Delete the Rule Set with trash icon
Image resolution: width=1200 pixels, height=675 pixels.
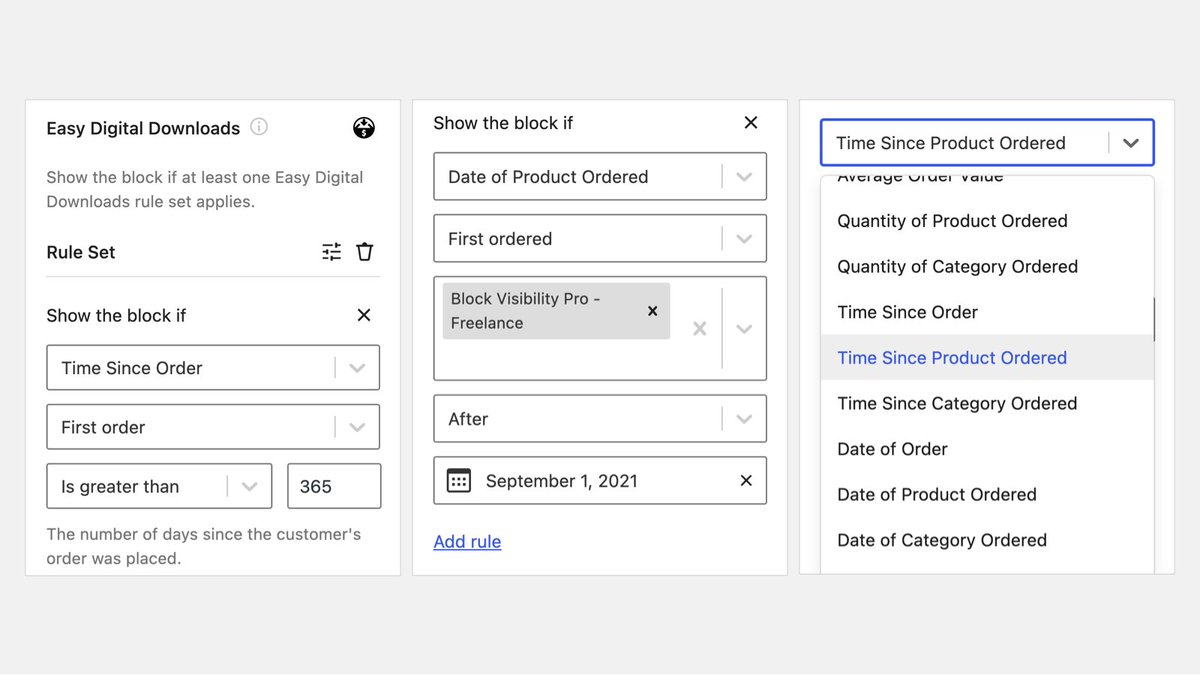(365, 252)
